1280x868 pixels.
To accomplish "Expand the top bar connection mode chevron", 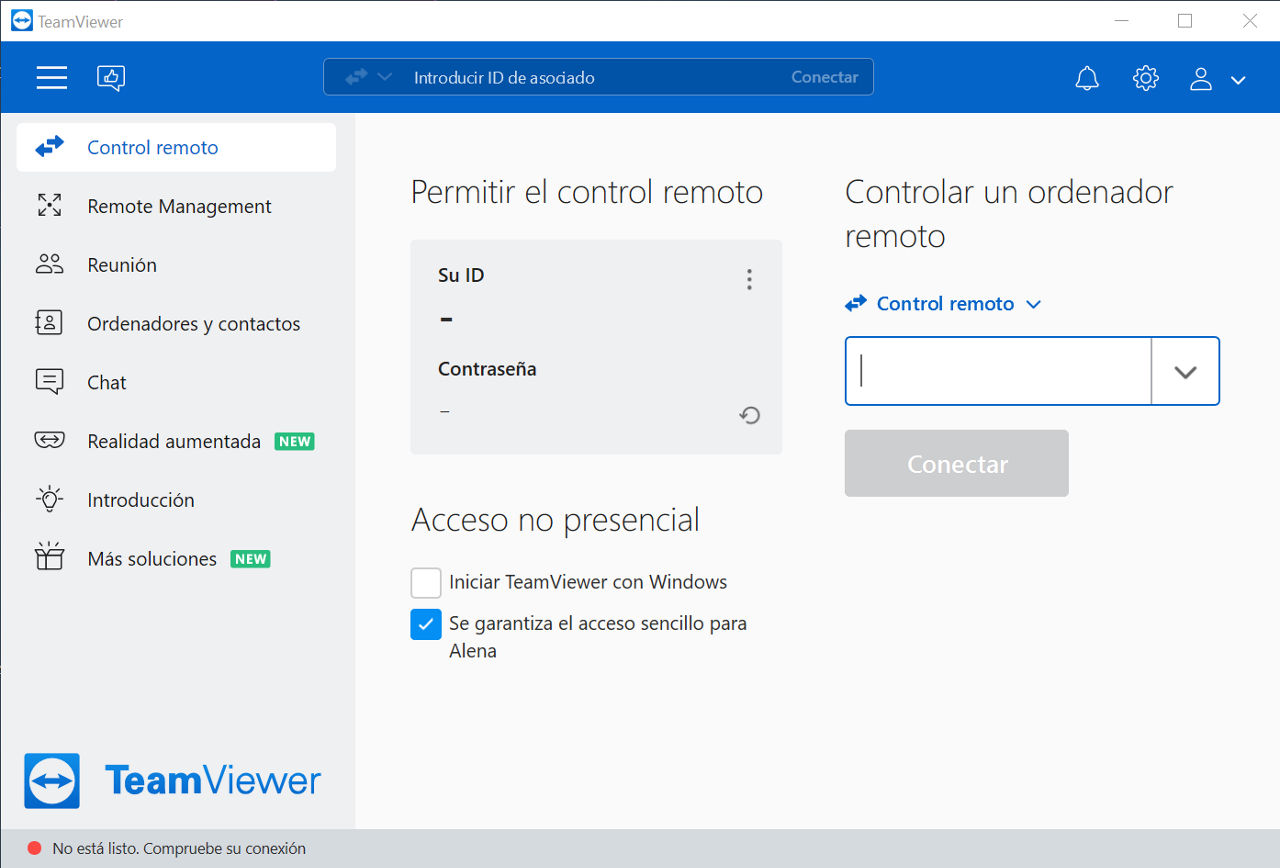I will pyautogui.click(x=384, y=77).
